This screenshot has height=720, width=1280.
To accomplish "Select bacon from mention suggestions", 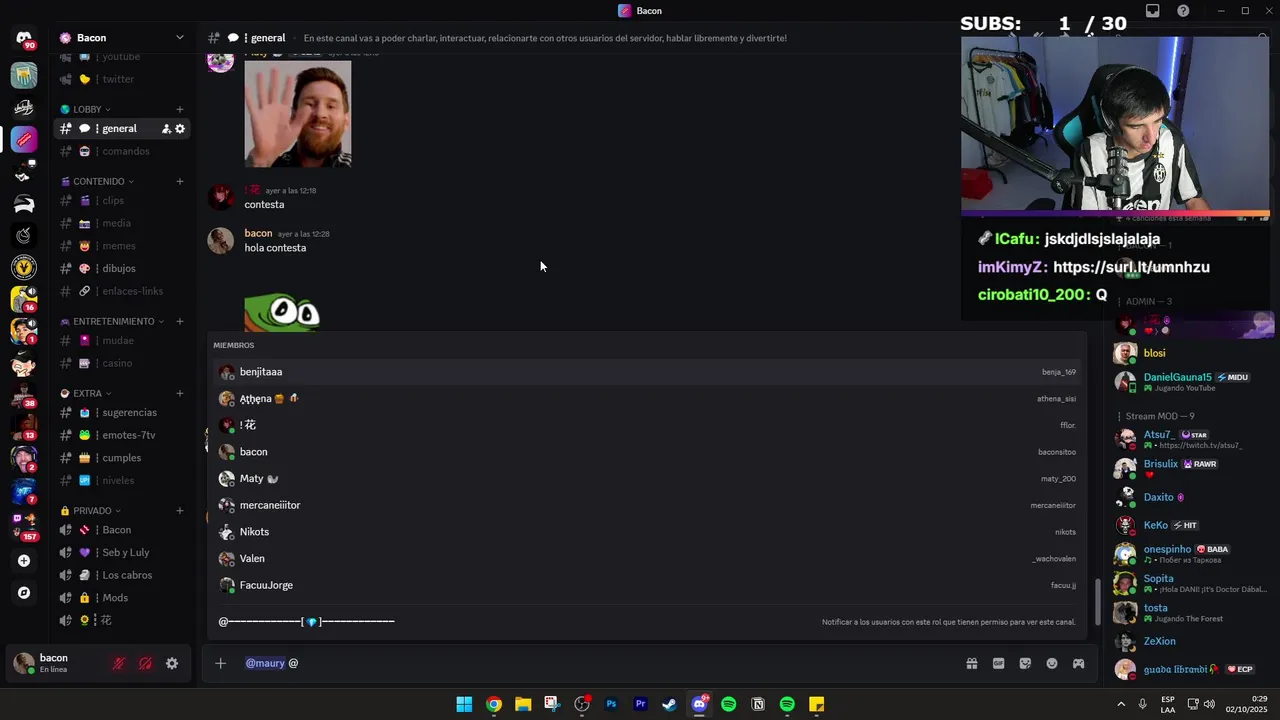I will (647, 452).
